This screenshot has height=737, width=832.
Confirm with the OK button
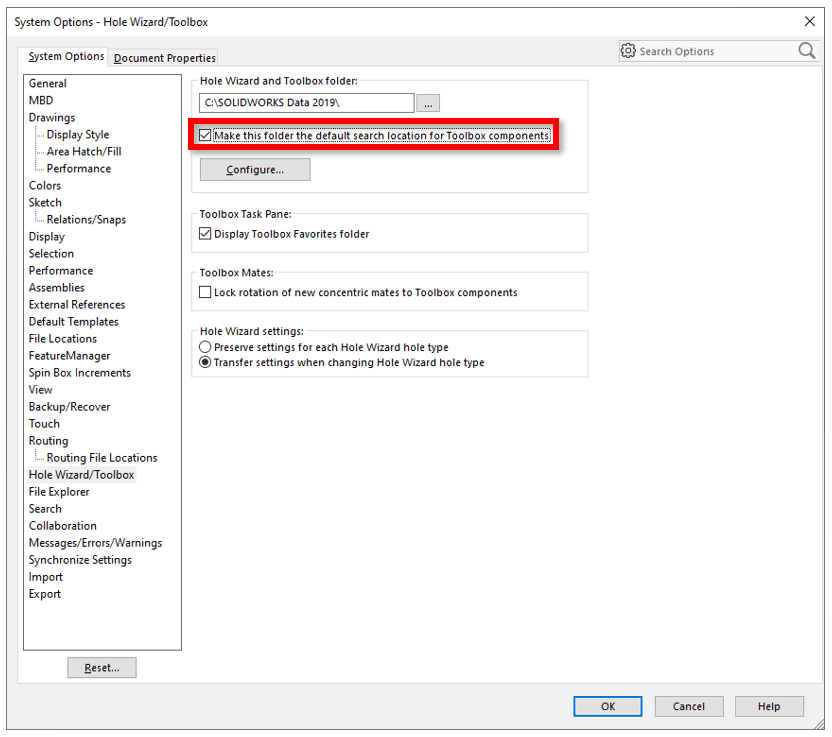(x=608, y=706)
